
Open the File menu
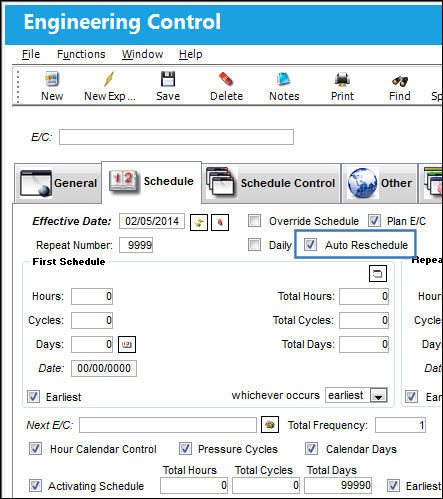click(x=31, y=54)
